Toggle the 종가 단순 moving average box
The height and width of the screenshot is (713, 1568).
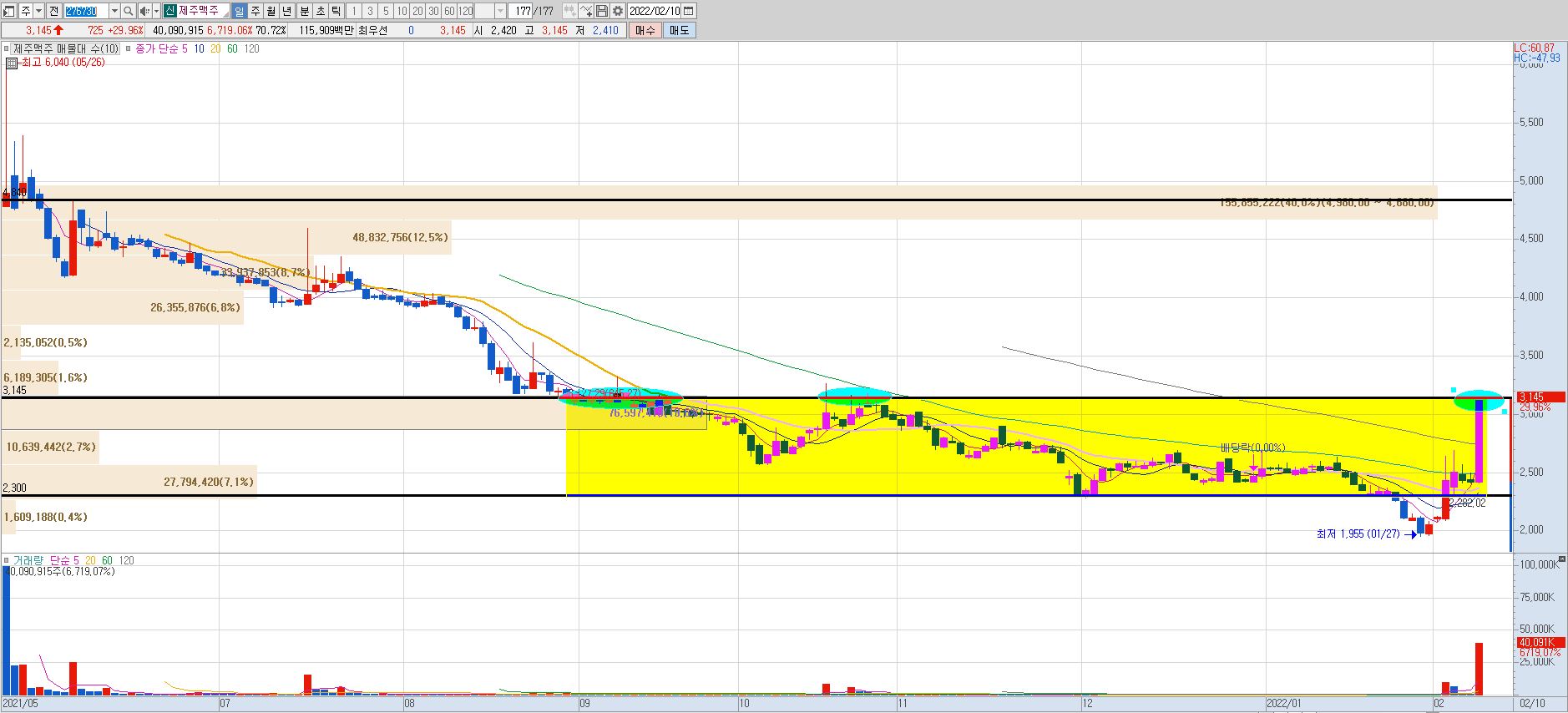(x=128, y=48)
